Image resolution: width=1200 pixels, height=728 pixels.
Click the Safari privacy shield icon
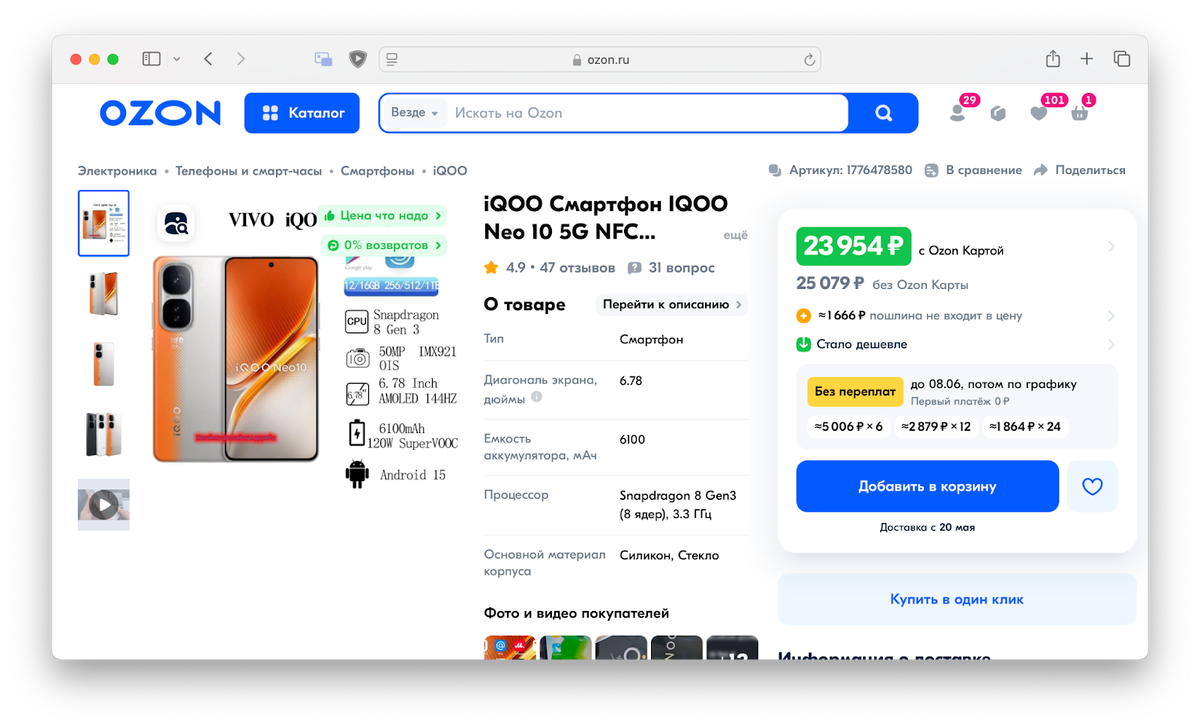tap(357, 59)
